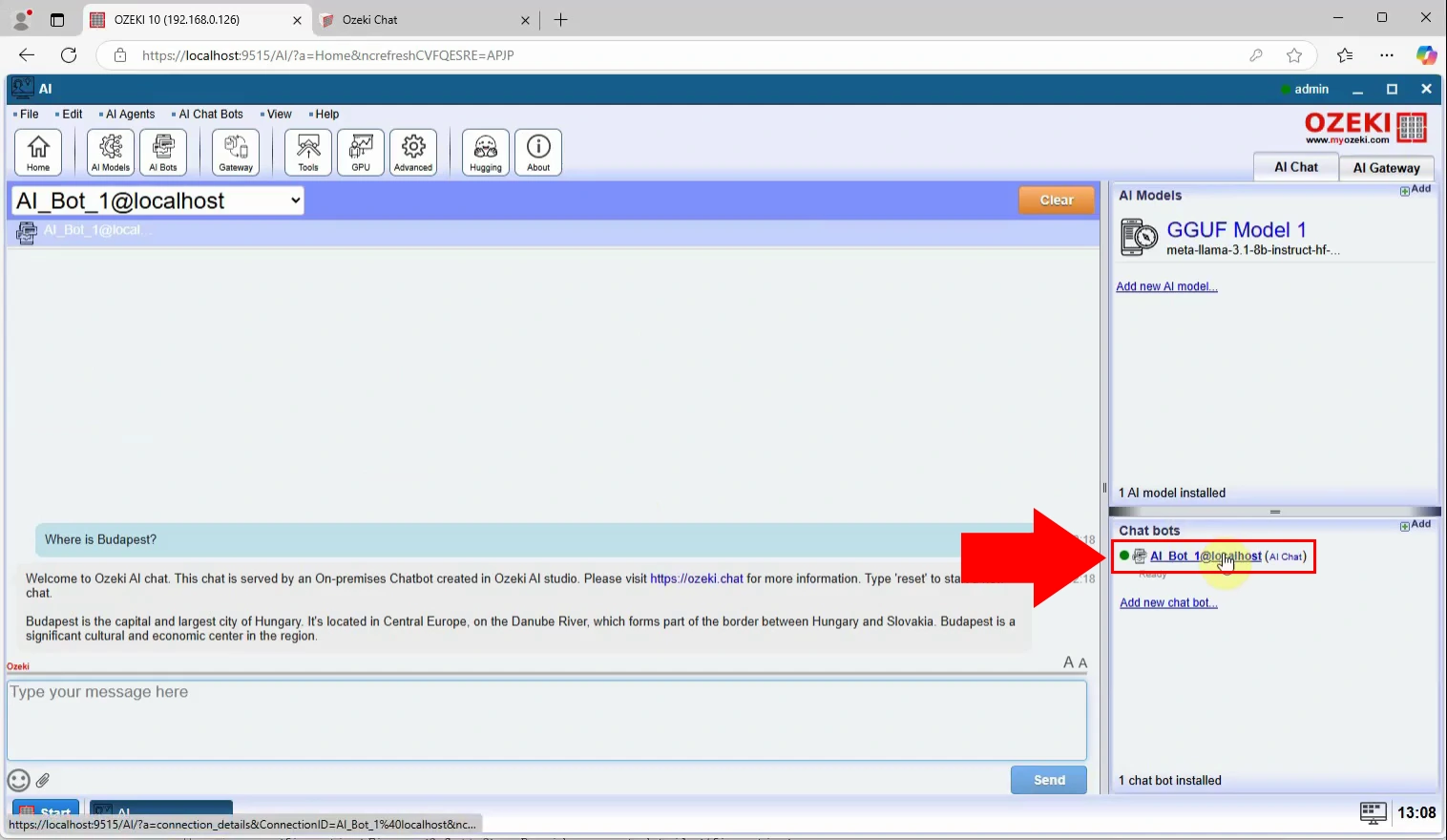Click the emoji smiley icon
Screen dimensions: 1447x840
[18, 781]
